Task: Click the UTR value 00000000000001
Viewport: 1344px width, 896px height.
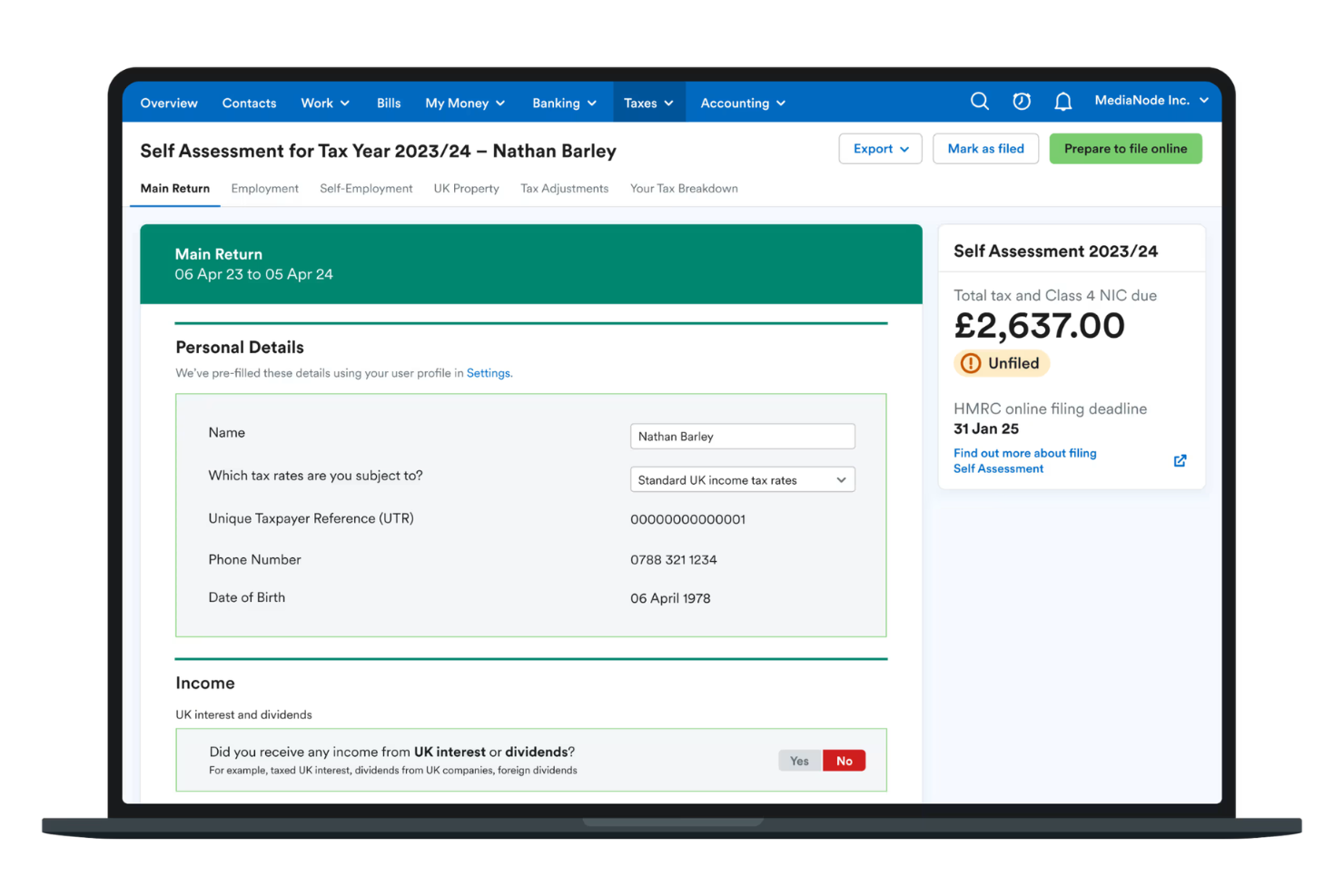Action: 688,519
